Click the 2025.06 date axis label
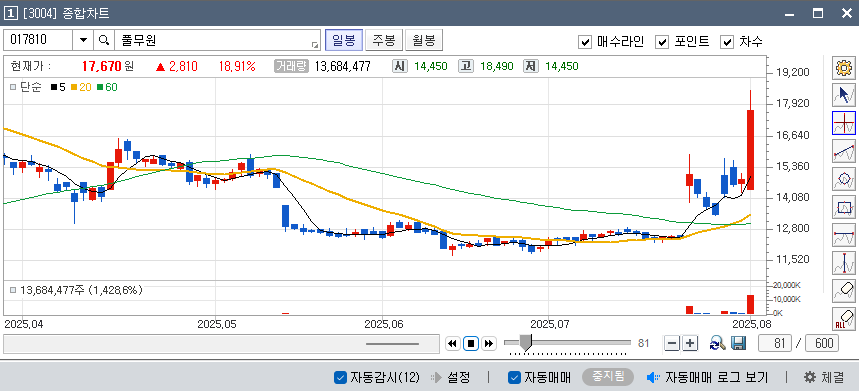Screen dimensions: 859x391 [x=384, y=324]
